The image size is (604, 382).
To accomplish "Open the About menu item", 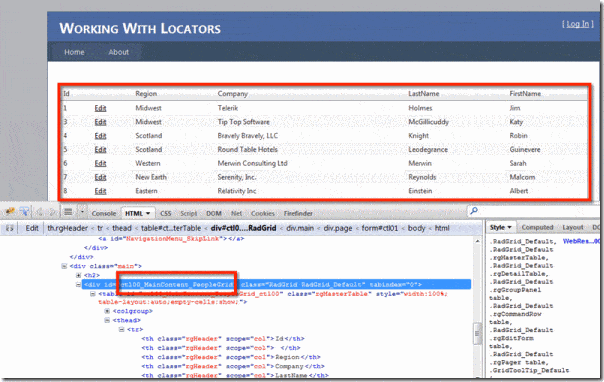I will [118, 52].
